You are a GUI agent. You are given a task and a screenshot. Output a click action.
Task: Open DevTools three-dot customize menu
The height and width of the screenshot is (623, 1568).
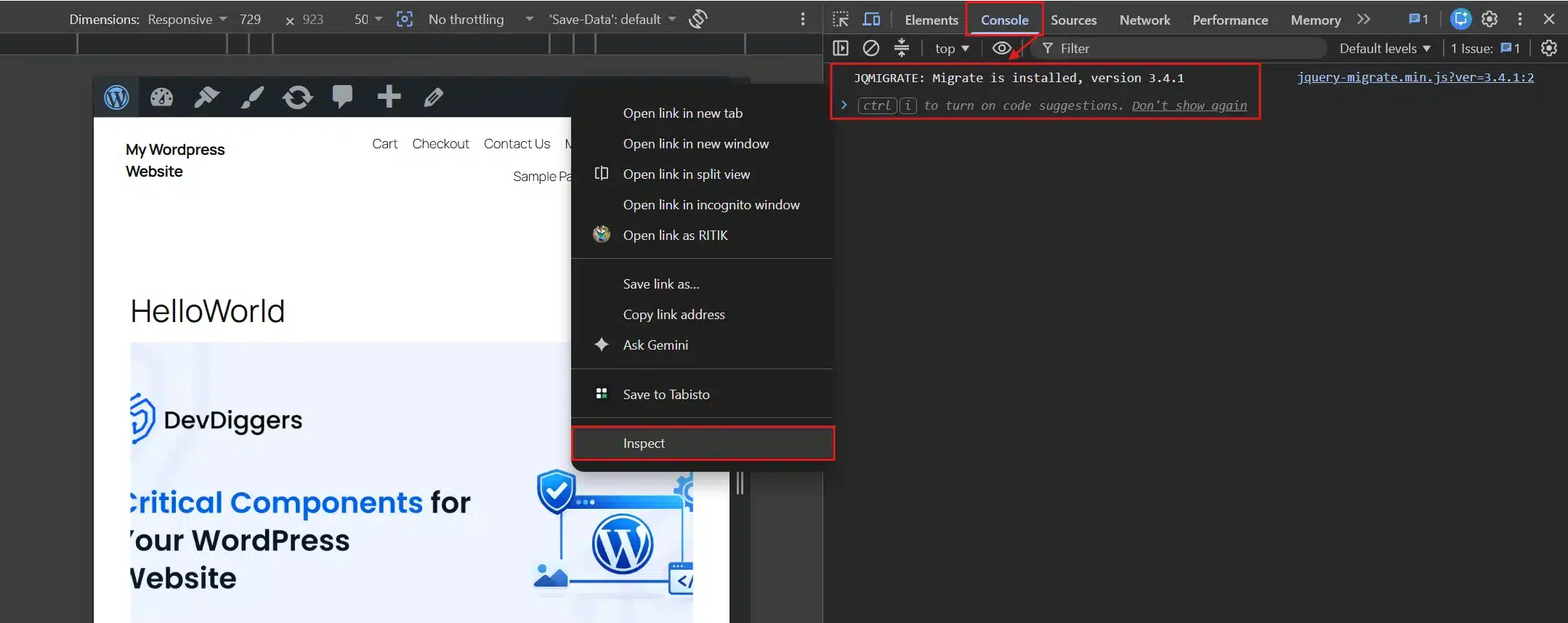coord(1520,20)
